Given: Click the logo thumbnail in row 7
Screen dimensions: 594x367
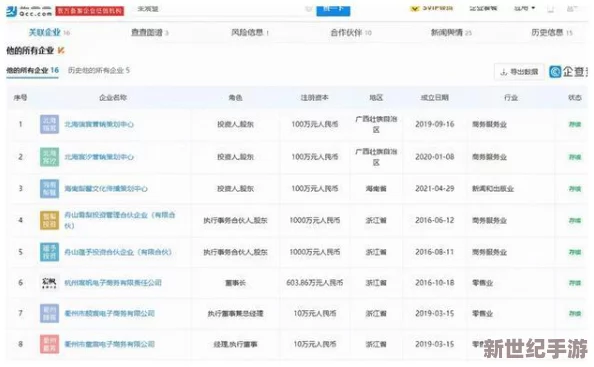Looking at the screenshot, I should (x=50, y=313).
